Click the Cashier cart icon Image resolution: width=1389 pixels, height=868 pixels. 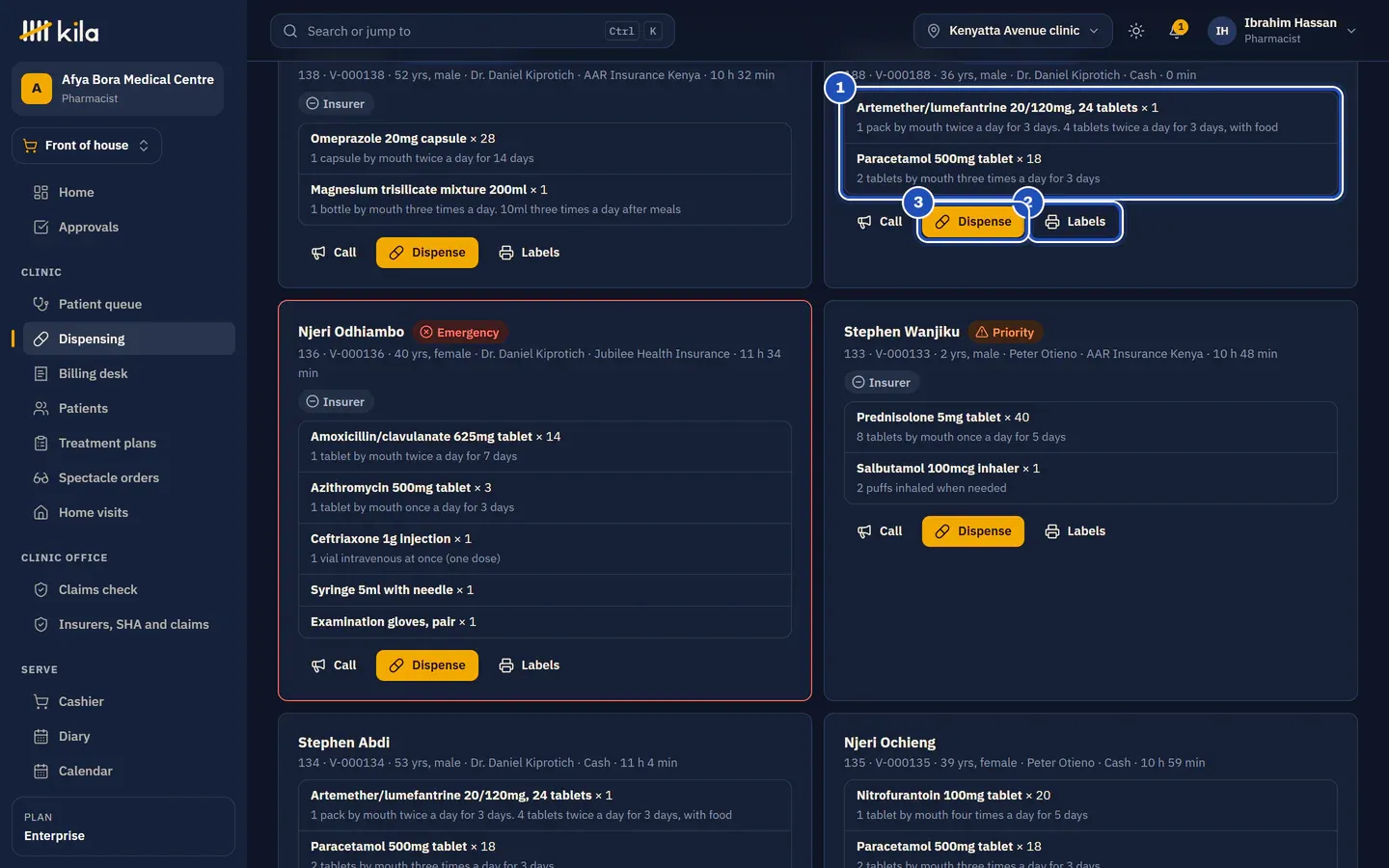point(41,701)
